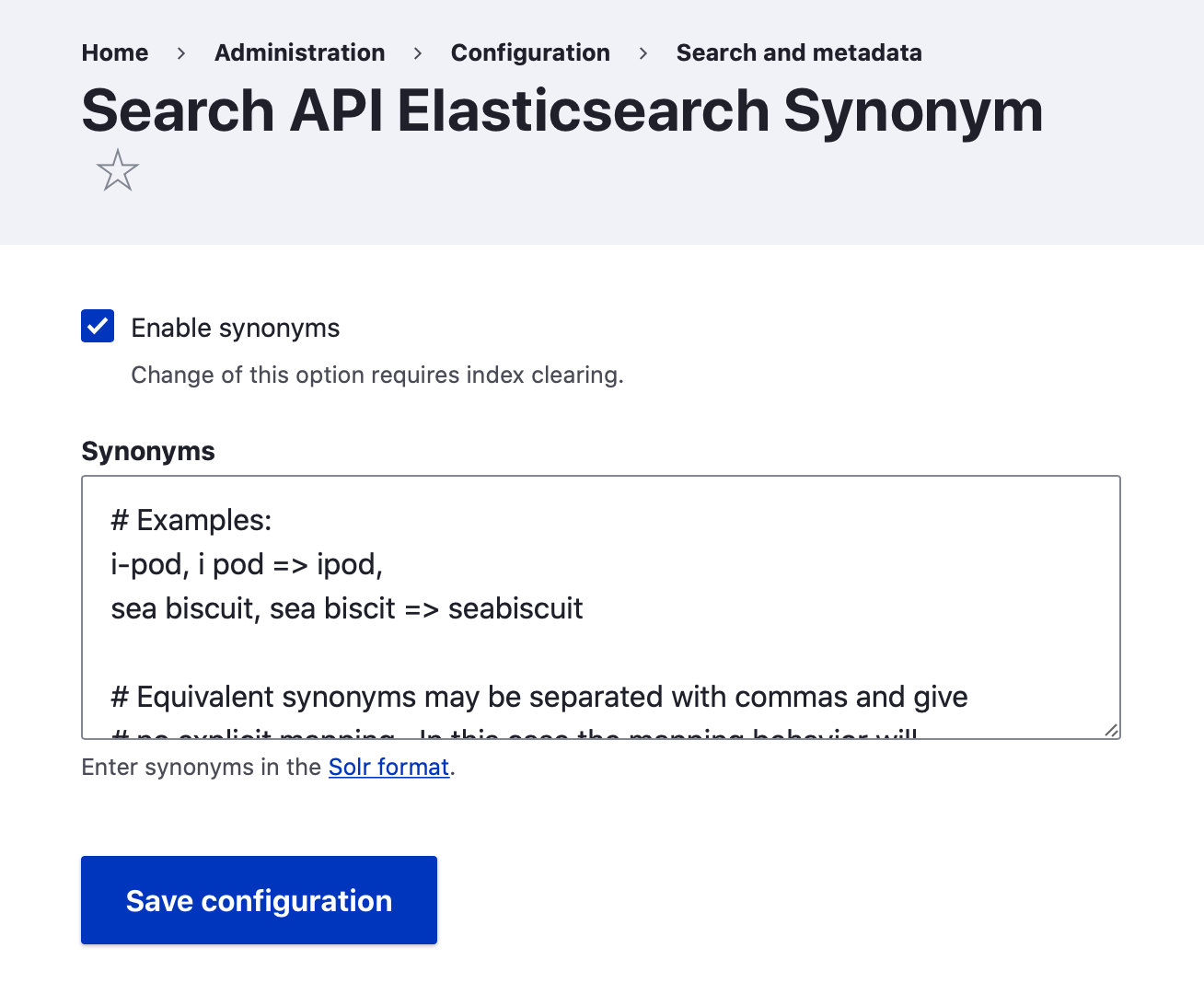Viewport: 1204px width, 994px height.
Task: Click the "sea biscuit, sea biscit" synonym line
Action: click(347, 608)
